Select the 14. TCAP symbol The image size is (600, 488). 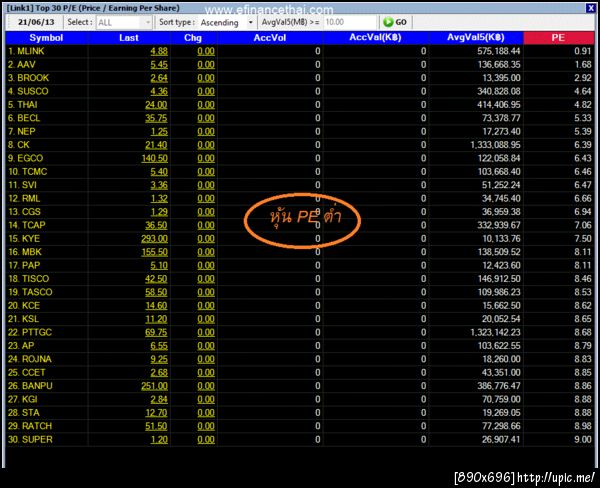click(x=27, y=225)
